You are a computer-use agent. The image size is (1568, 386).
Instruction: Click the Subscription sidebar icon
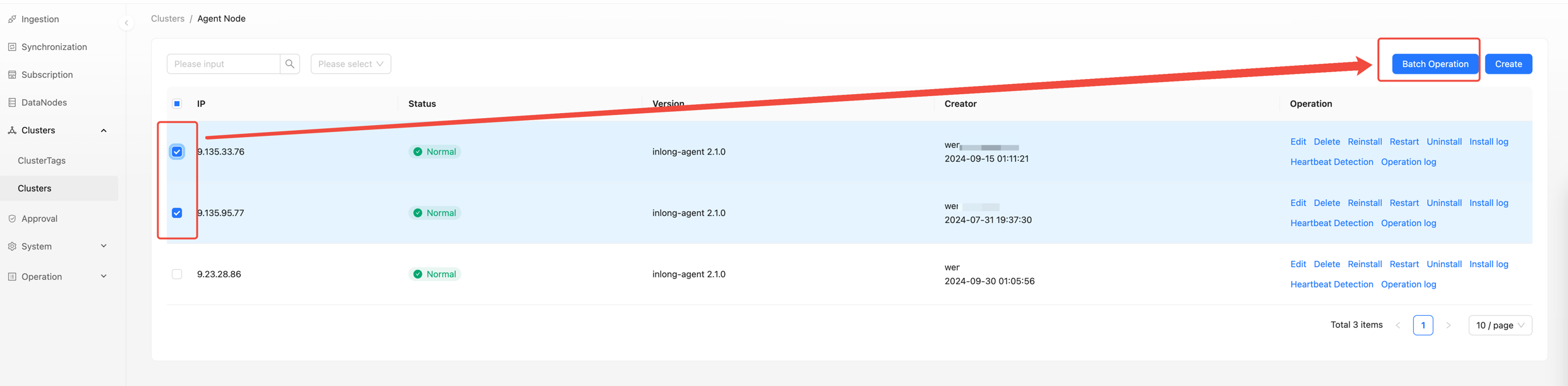(12, 75)
